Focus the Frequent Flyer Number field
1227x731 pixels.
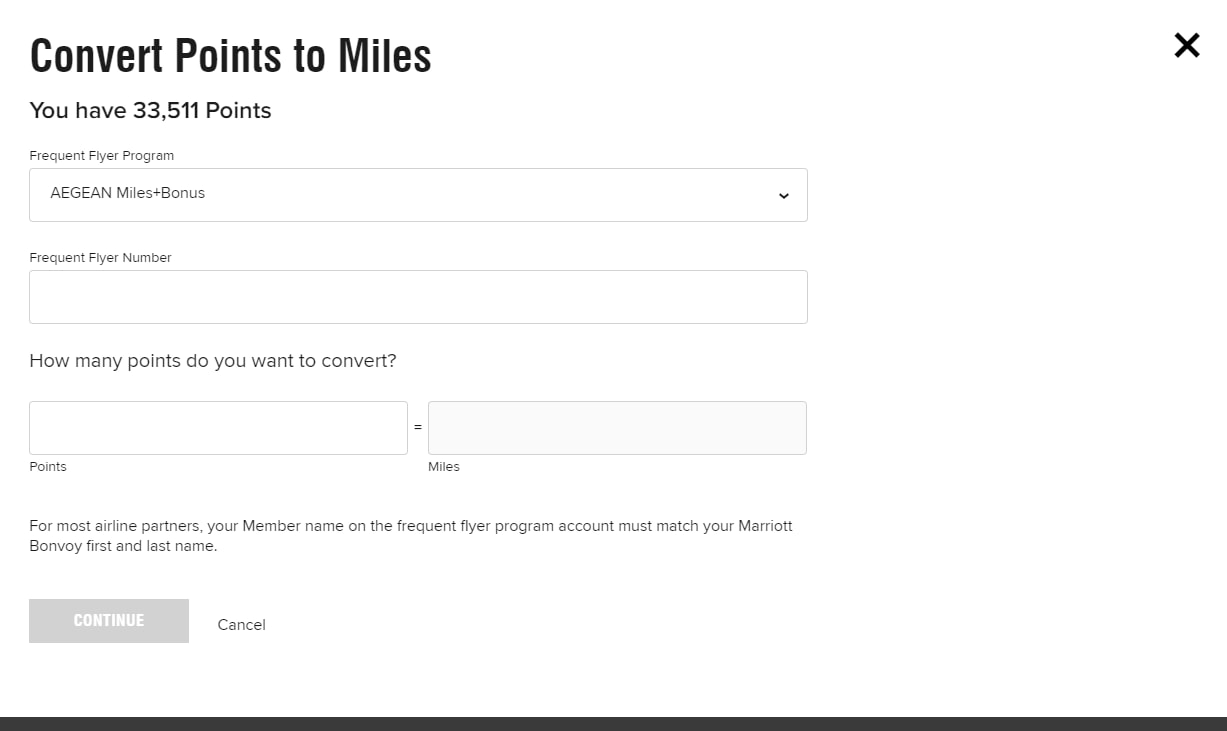point(418,297)
